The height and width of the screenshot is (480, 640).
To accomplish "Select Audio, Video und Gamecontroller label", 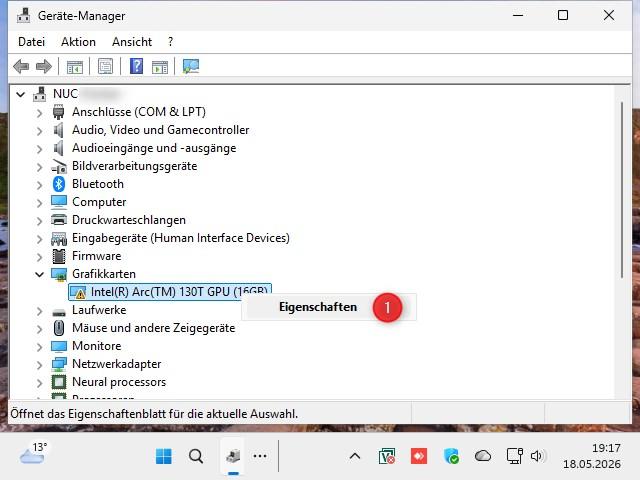I will click(160, 130).
